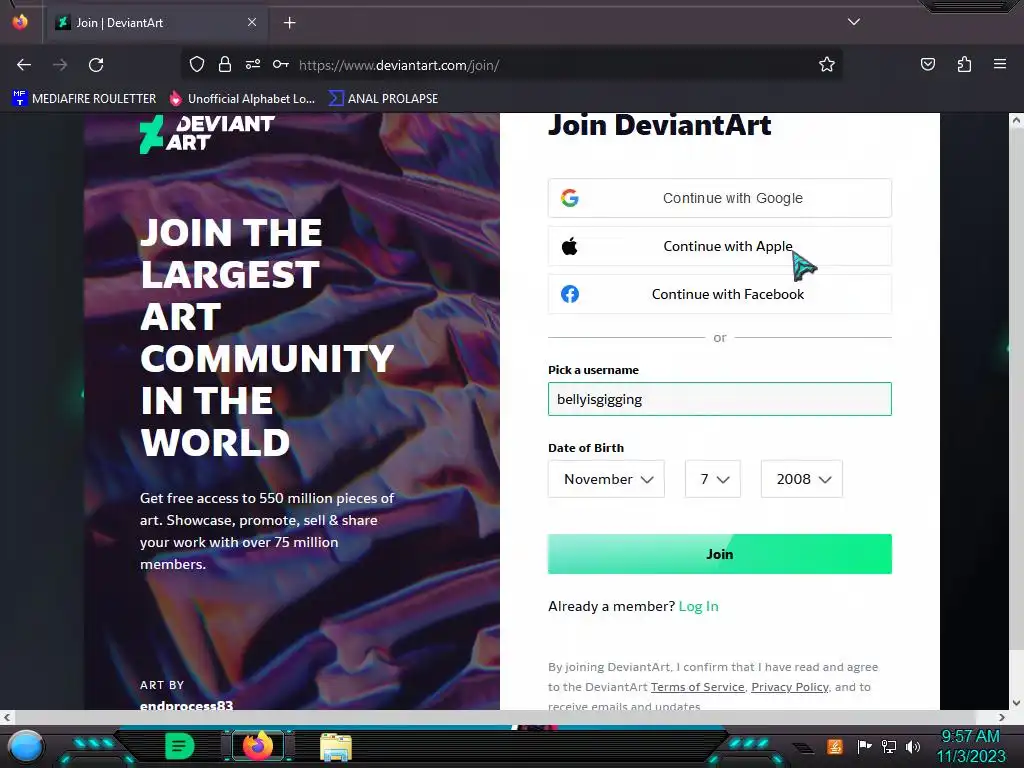Click the artist name endprocess83
Image resolution: width=1024 pixels, height=768 pixels.
186,705
